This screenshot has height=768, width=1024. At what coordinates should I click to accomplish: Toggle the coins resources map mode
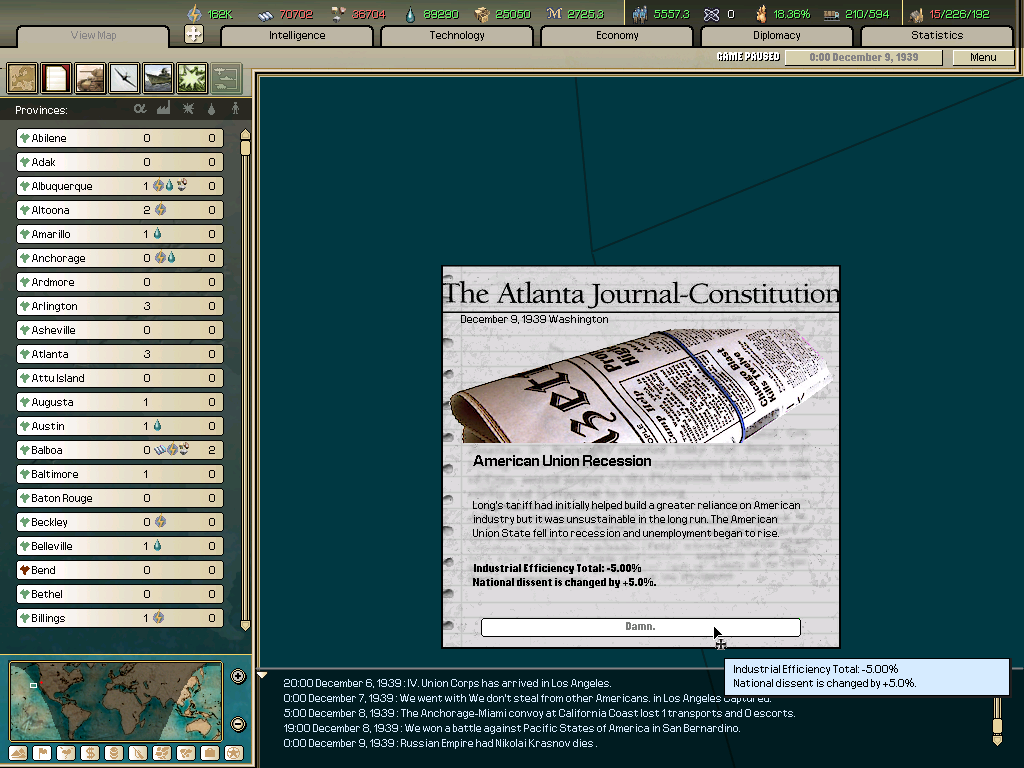[113, 753]
